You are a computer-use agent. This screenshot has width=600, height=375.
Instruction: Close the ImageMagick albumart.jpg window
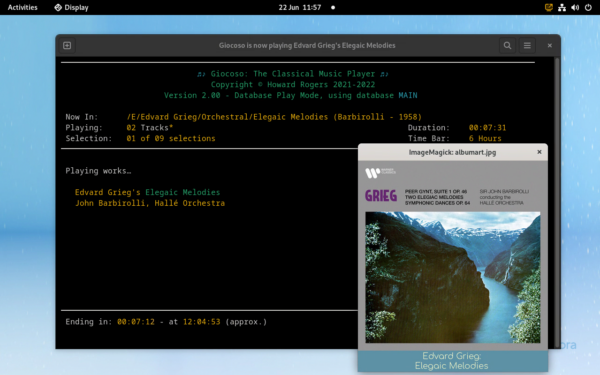point(539,152)
